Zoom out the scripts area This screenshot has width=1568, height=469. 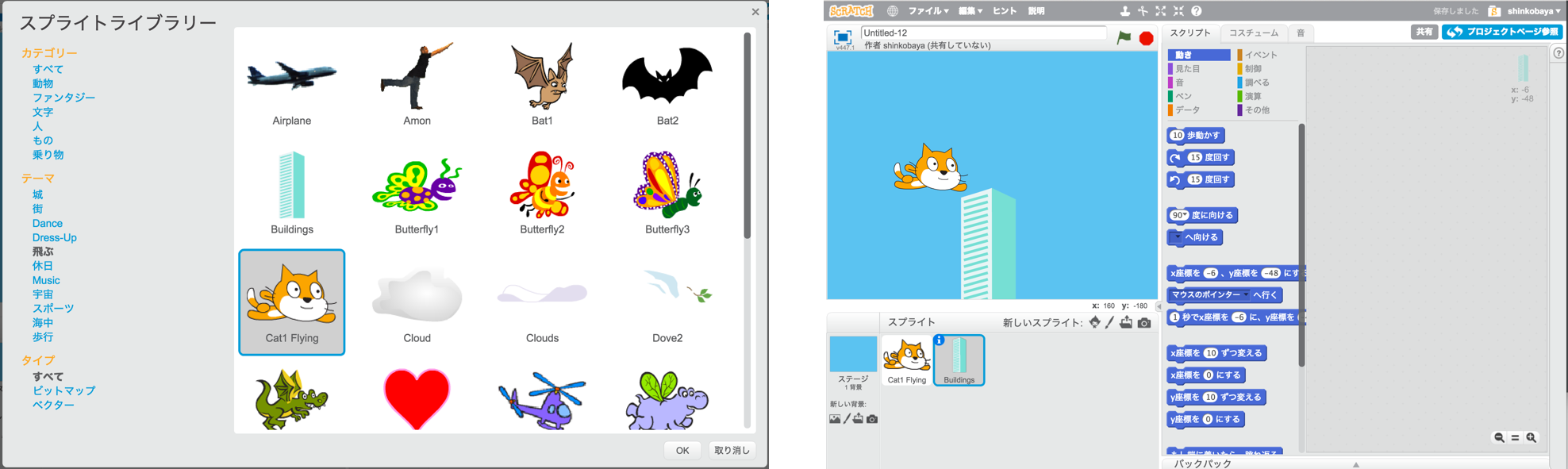tap(1499, 437)
